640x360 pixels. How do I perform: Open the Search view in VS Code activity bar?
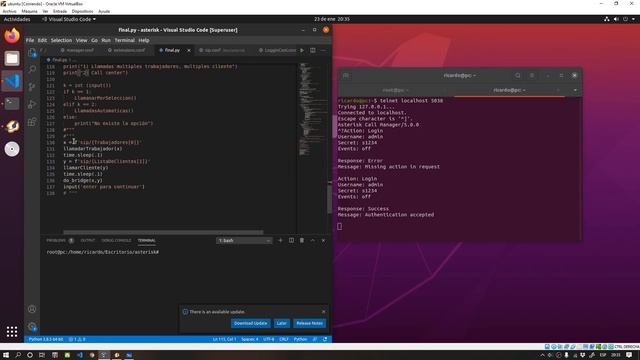[32, 69]
